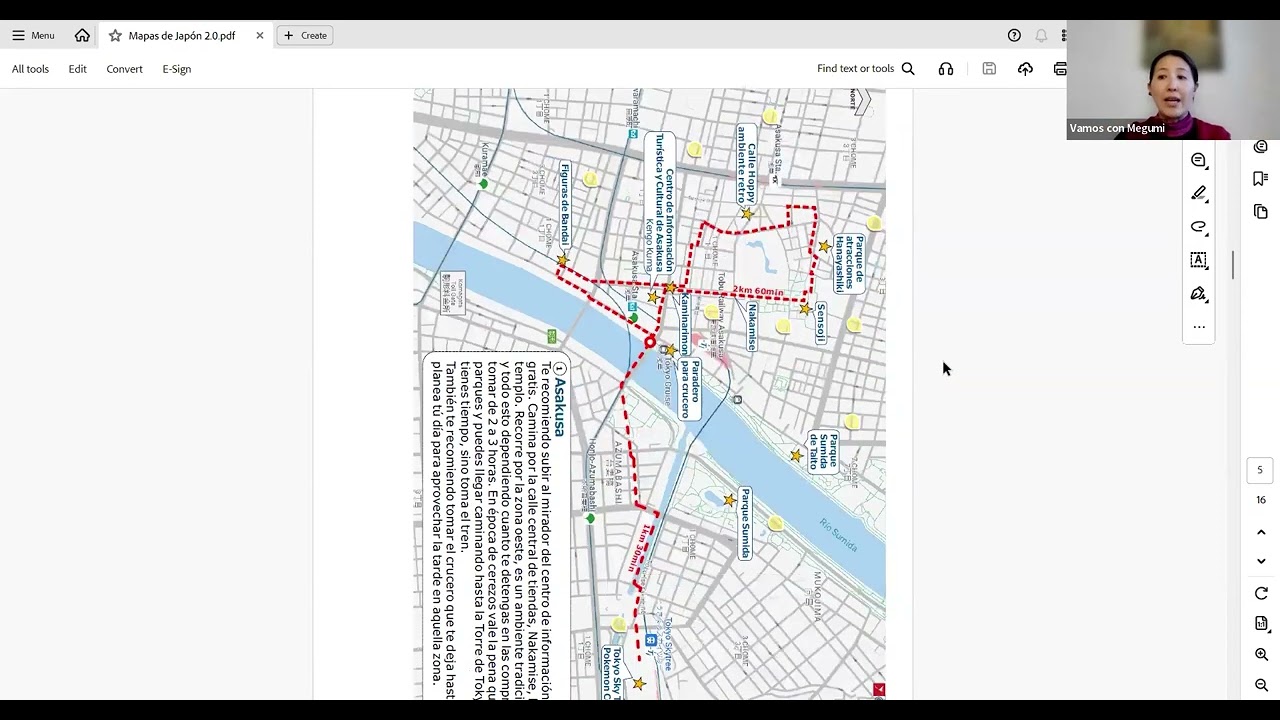Close the Mapas de Japón 2.0.pdf tab
This screenshot has width=1280, height=720.
pyautogui.click(x=260, y=35)
